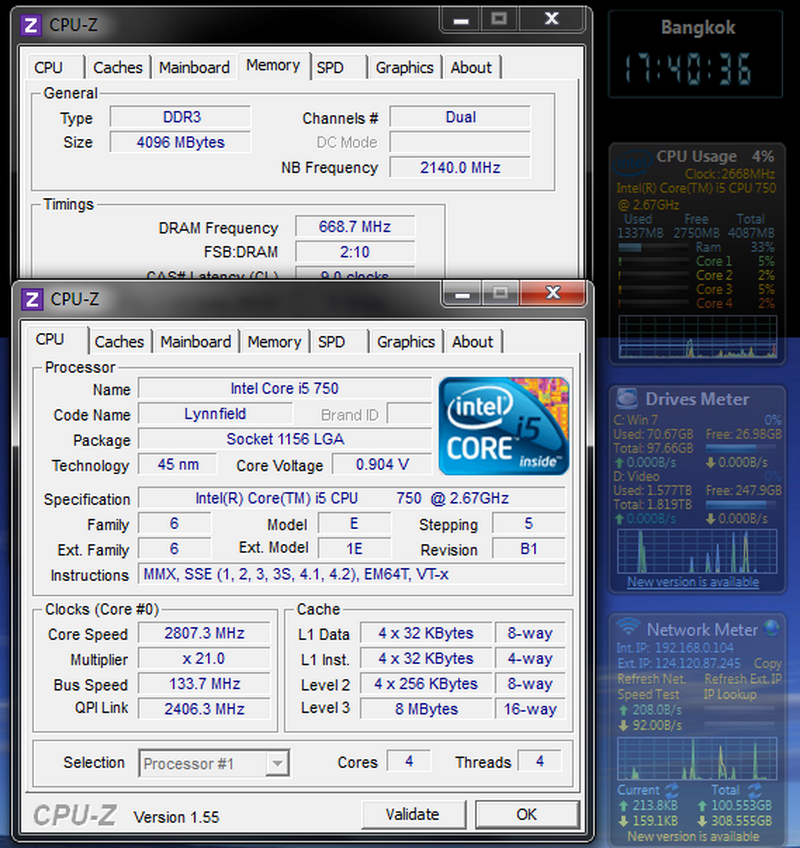Open About tab in the back Memory window
This screenshot has height=848, width=800.
472,68
